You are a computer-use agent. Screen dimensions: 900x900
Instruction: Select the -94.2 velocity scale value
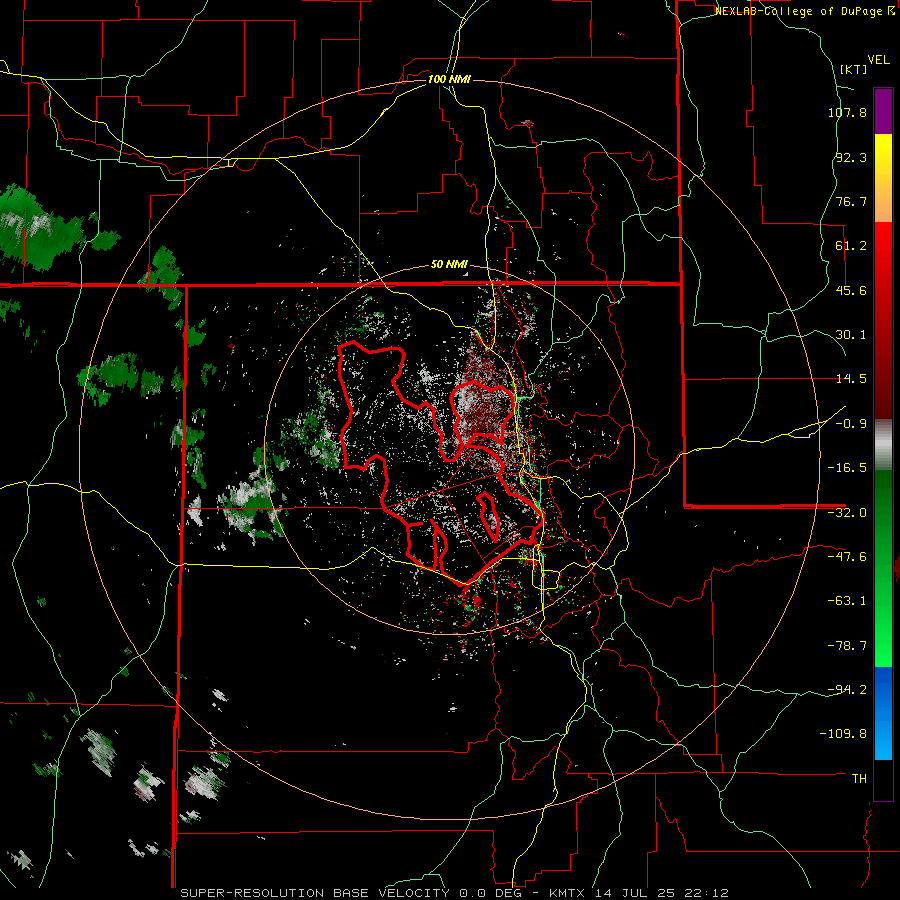point(847,689)
